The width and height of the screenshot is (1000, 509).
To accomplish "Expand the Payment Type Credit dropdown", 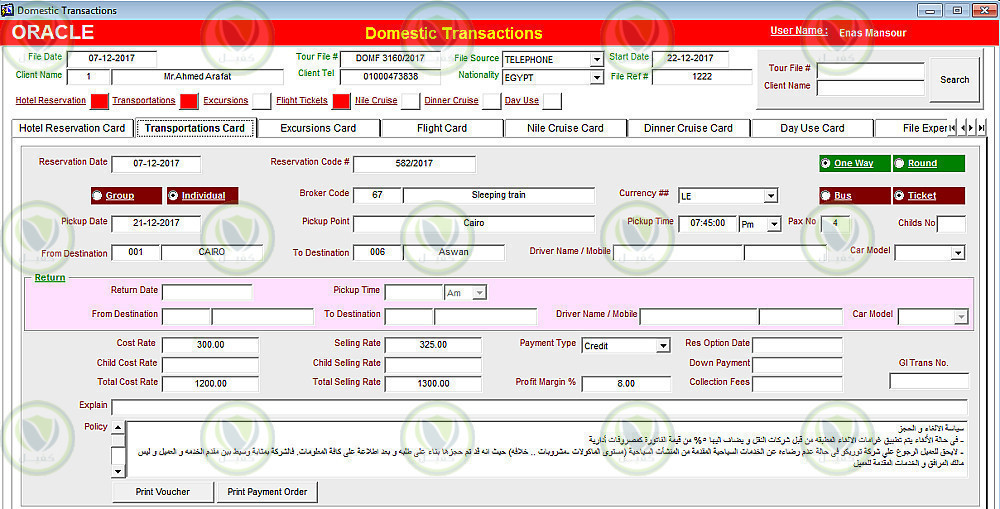I will (x=664, y=346).
